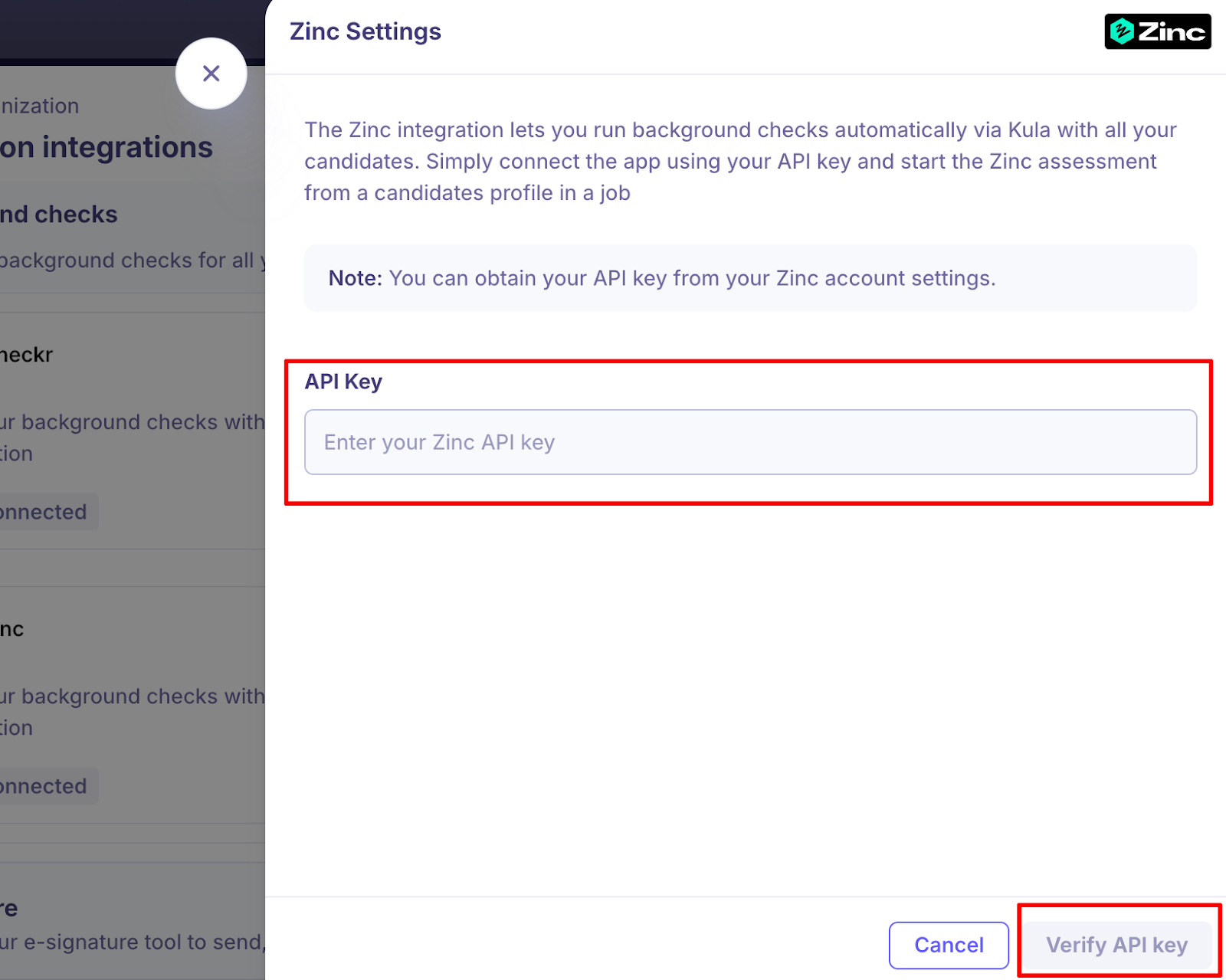The height and width of the screenshot is (980, 1226).
Task: Click the Connected badge under Zinc card
Action: tap(46, 786)
